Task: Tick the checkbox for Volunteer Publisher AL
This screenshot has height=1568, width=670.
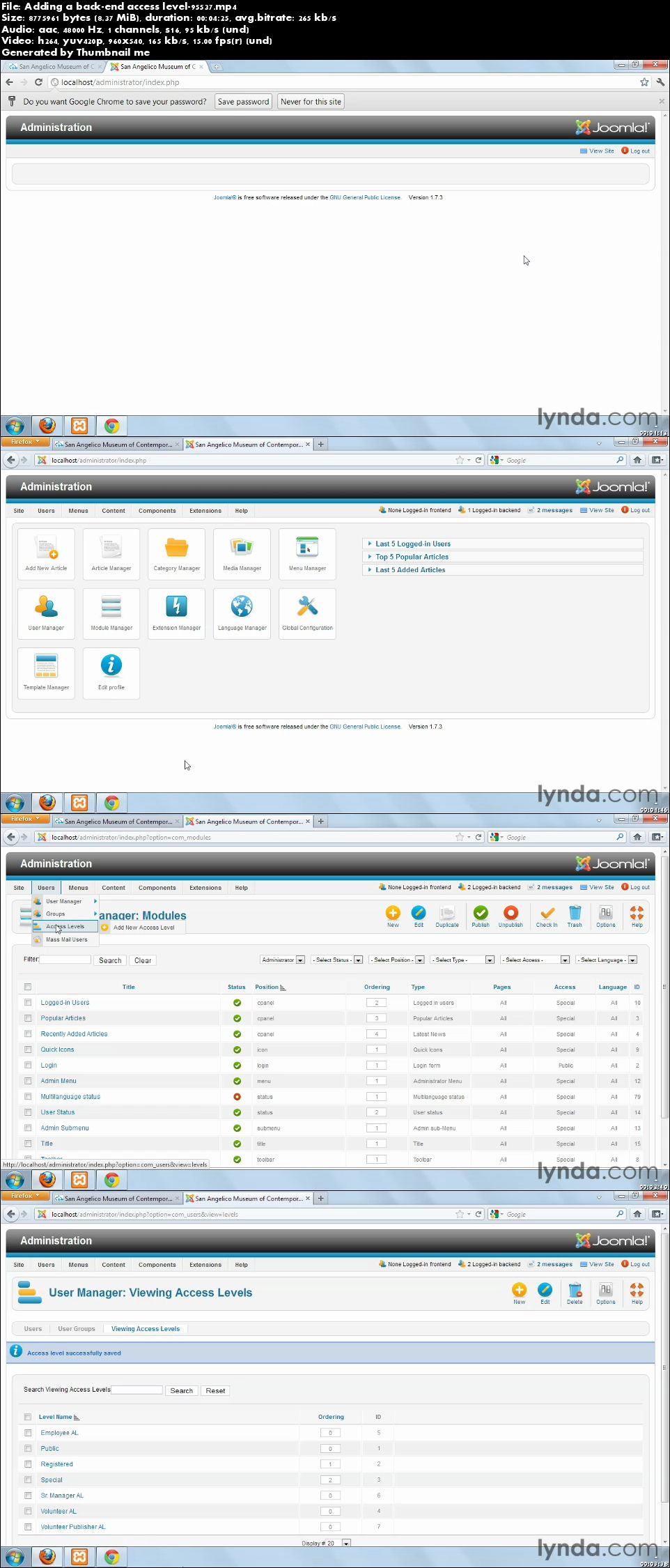Action: pyautogui.click(x=28, y=1527)
